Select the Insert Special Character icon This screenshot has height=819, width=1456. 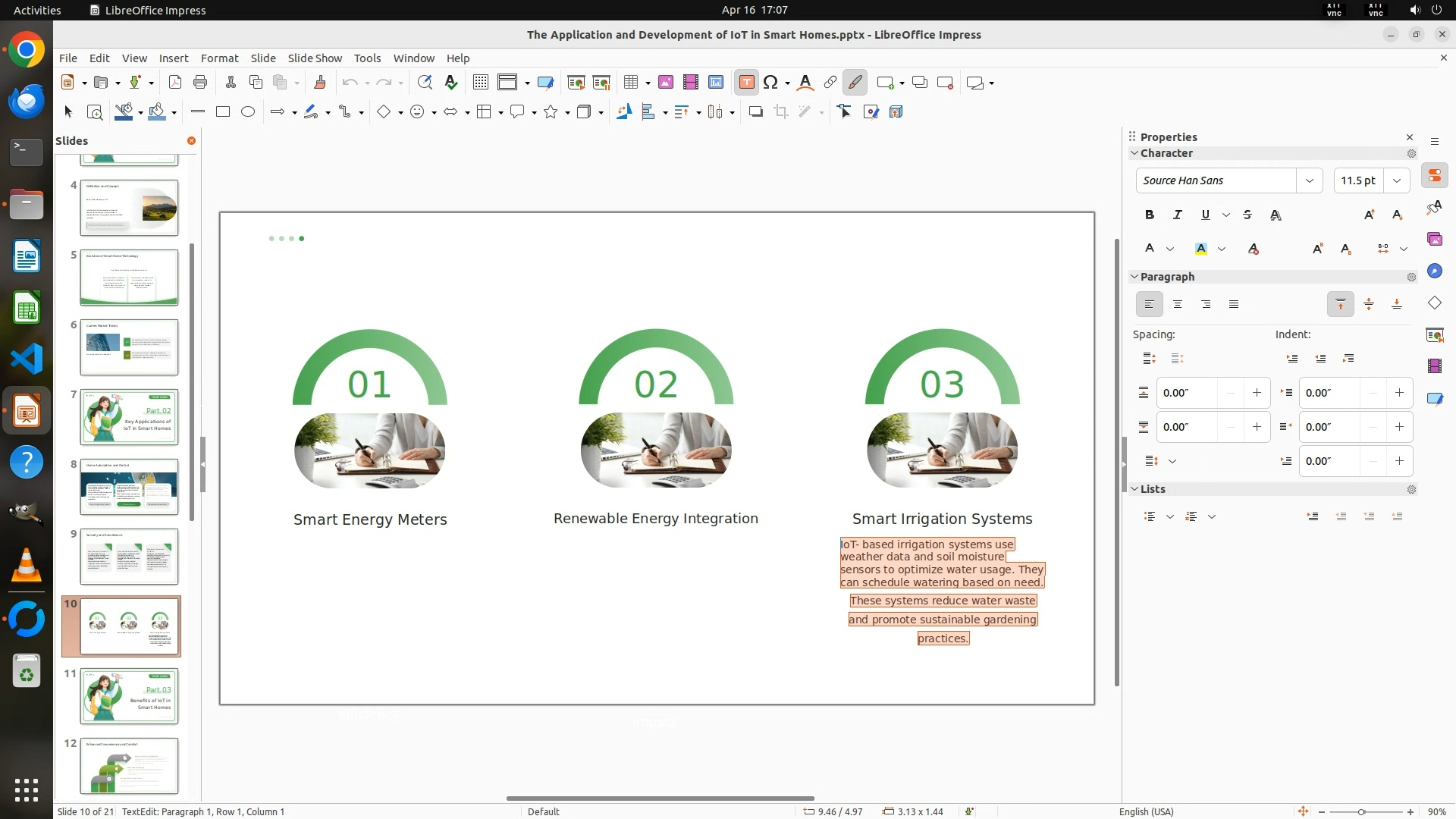(770, 83)
